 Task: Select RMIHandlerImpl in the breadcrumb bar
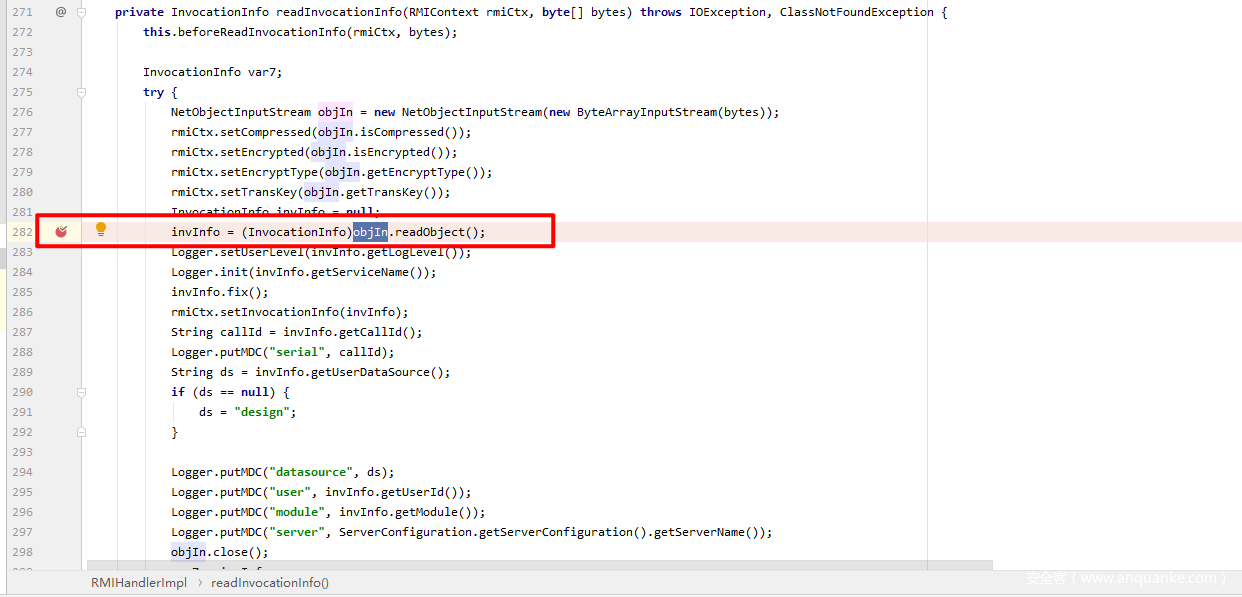(138, 582)
